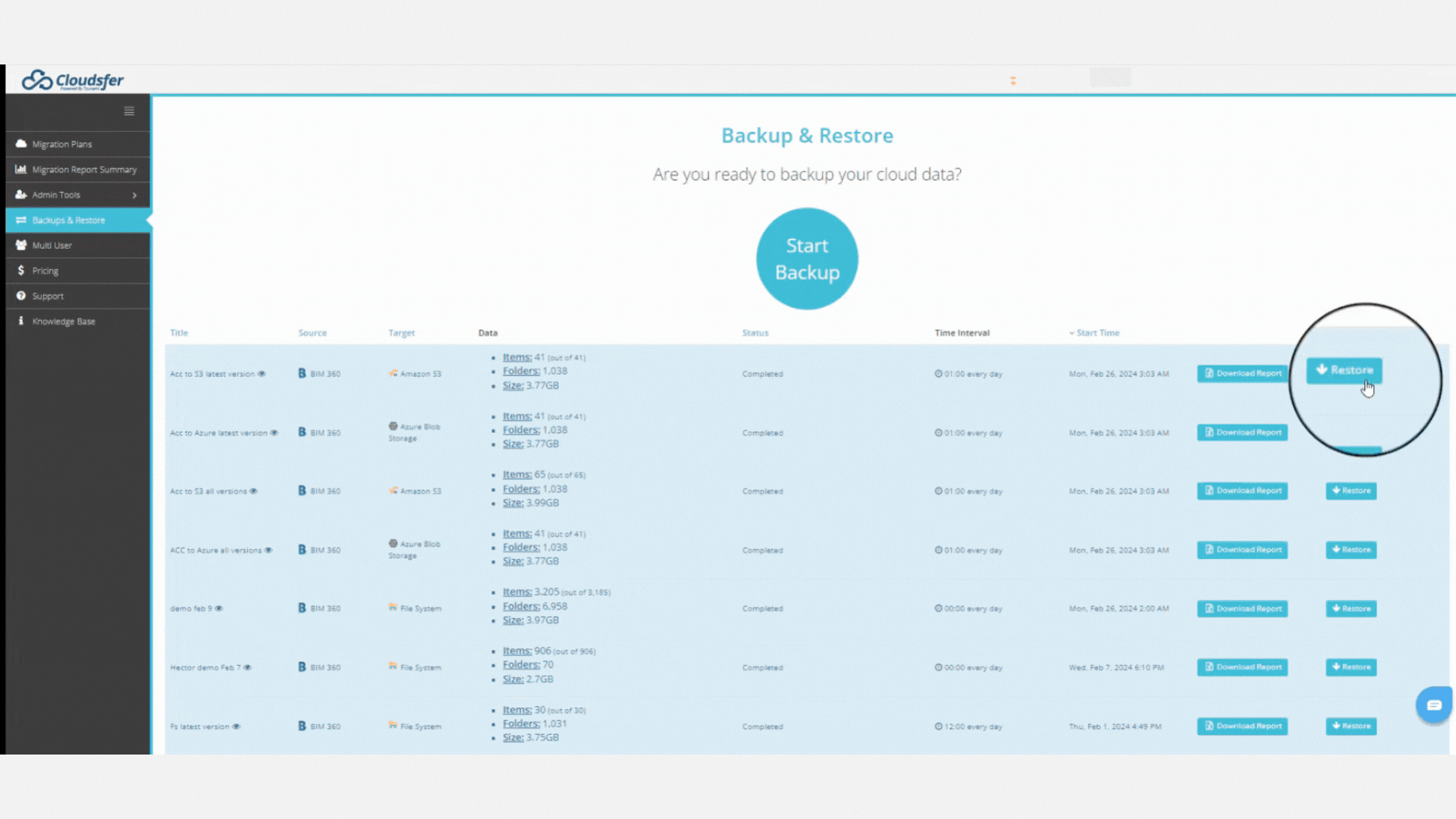Viewport: 1456px width, 819px height.
Task: Download Report for Fs latest version
Action: 1242,726
